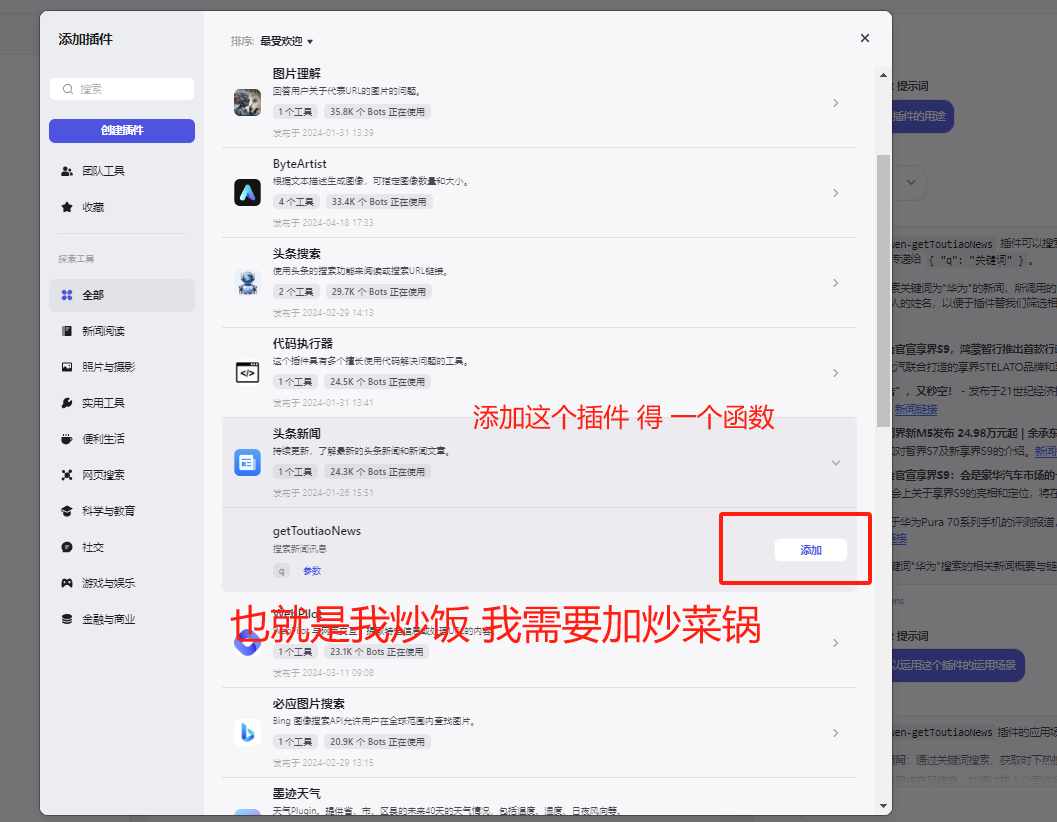Image resolution: width=1057 pixels, height=822 pixels.
Task: Select the 游戏与娱乐 category
Action: coord(122,583)
